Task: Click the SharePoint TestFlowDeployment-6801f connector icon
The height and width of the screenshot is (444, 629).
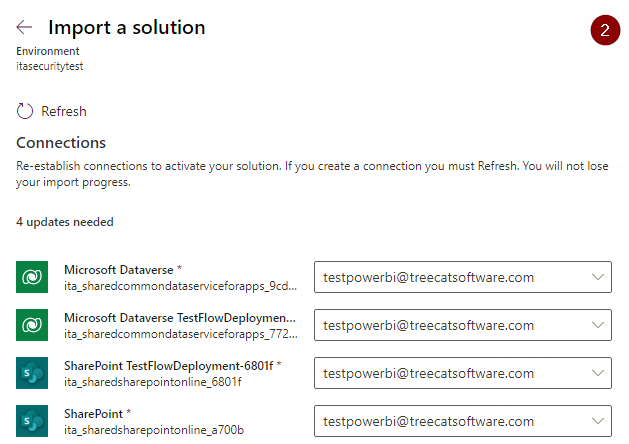Action: click(x=32, y=373)
